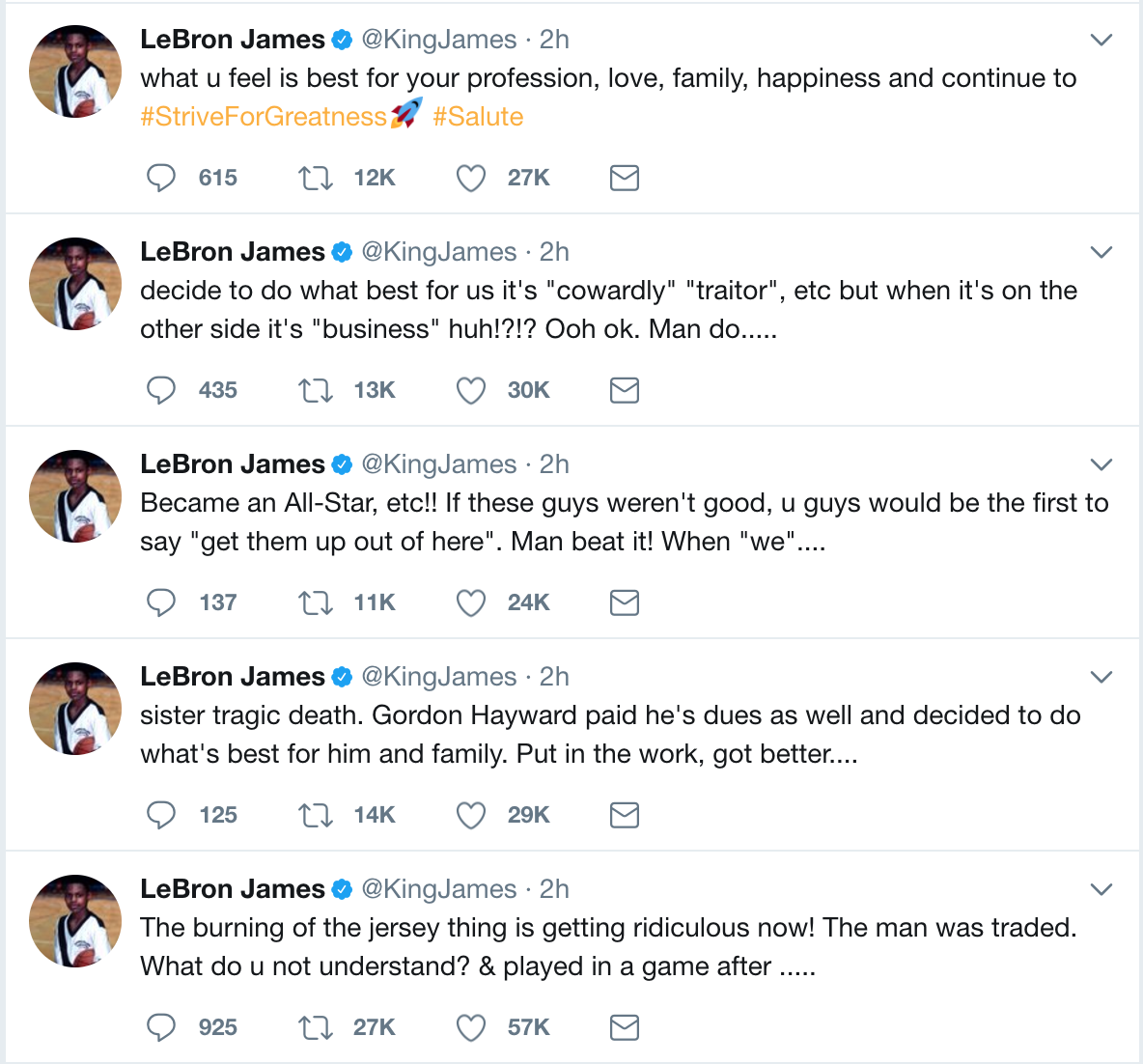This screenshot has height=1064, width=1143.
Task: Like the tweet about becoming an All-Star
Action: pyautogui.click(x=471, y=602)
